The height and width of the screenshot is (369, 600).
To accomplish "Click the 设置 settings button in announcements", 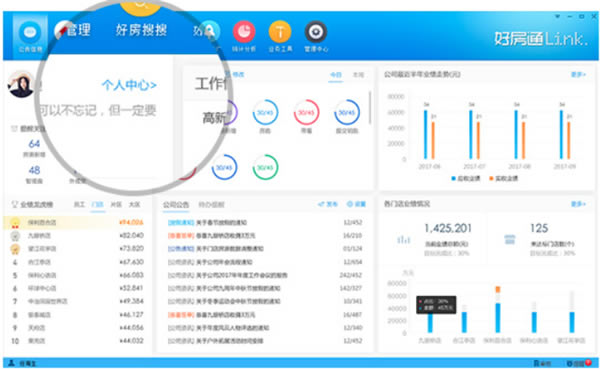I will [356, 204].
